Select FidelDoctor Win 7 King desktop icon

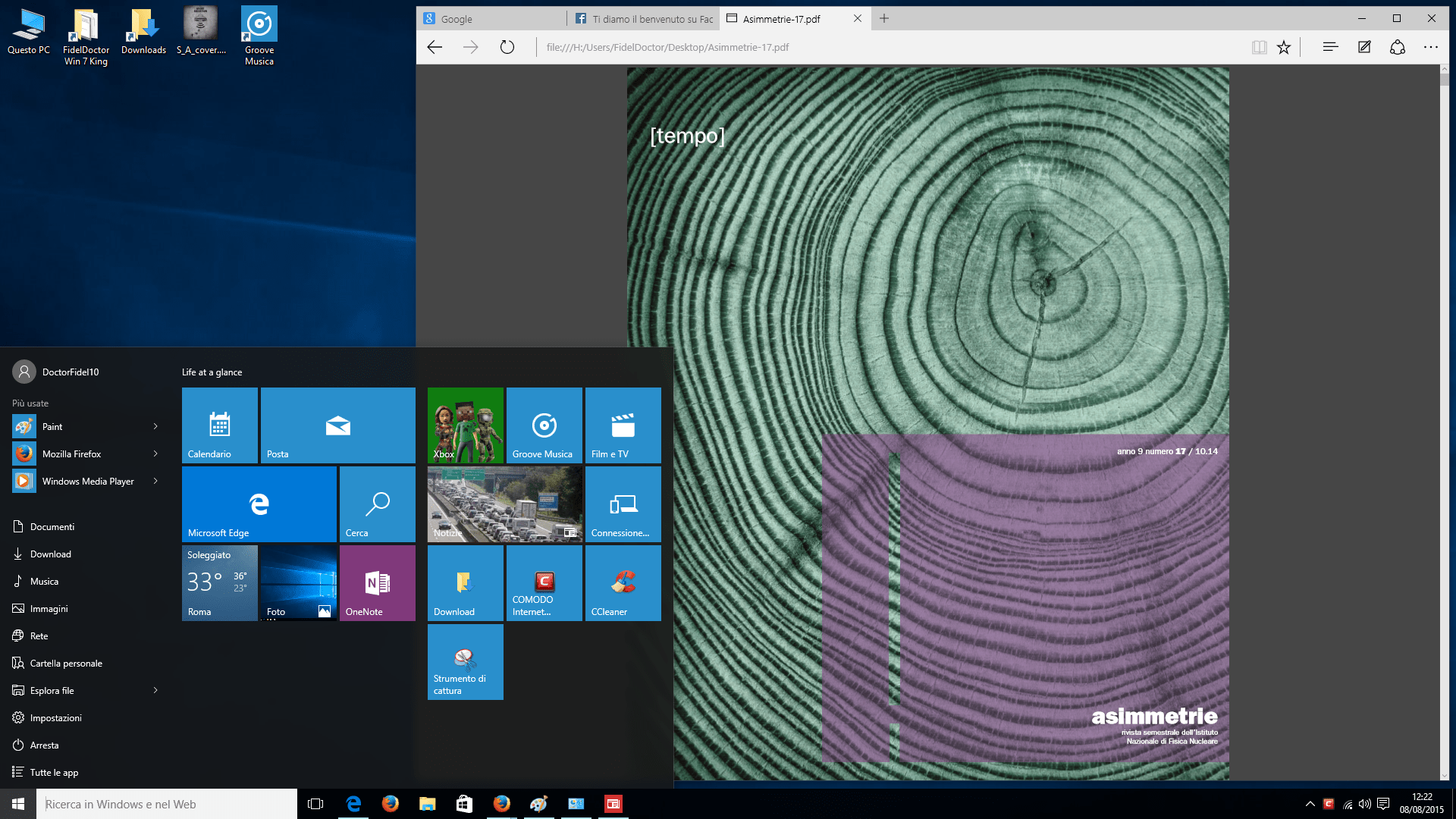(x=86, y=37)
